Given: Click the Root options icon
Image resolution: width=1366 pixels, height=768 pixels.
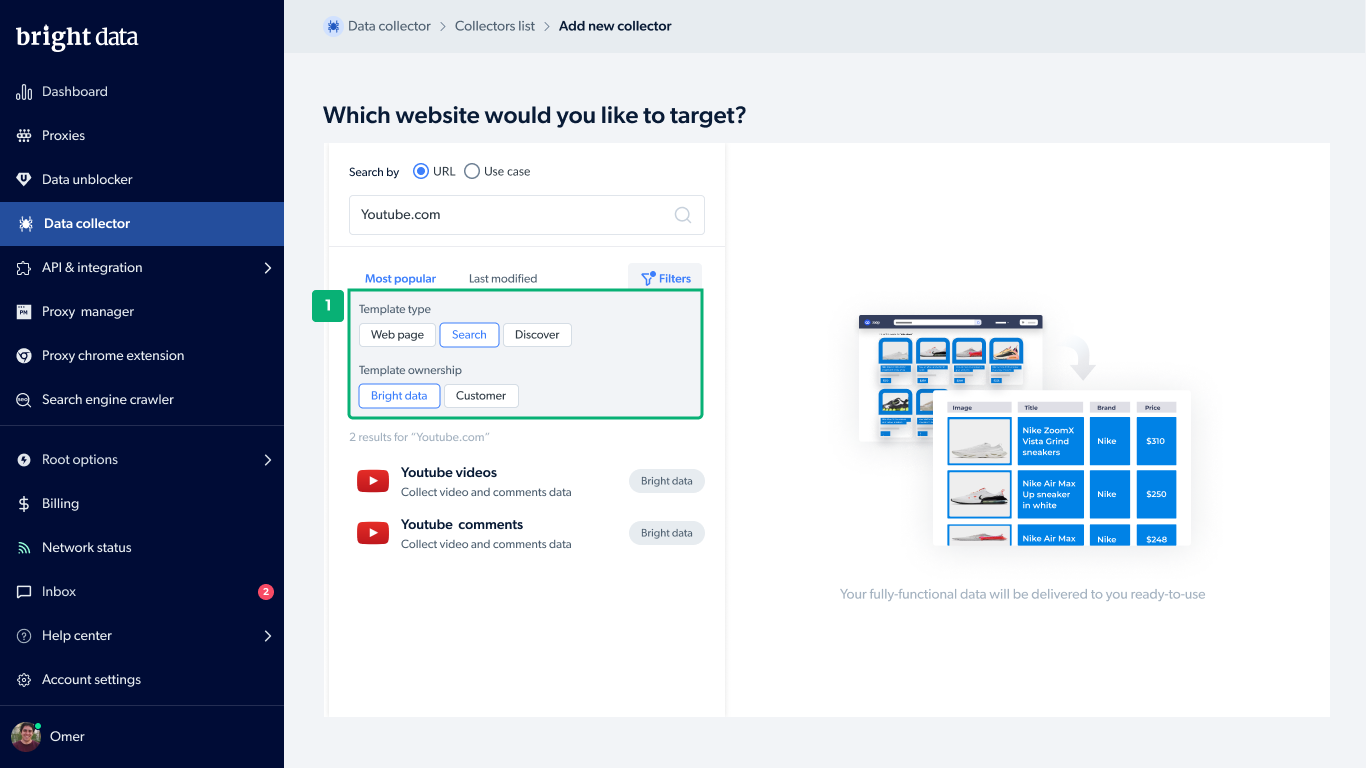Looking at the screenshot, I should tap(24, 460).
